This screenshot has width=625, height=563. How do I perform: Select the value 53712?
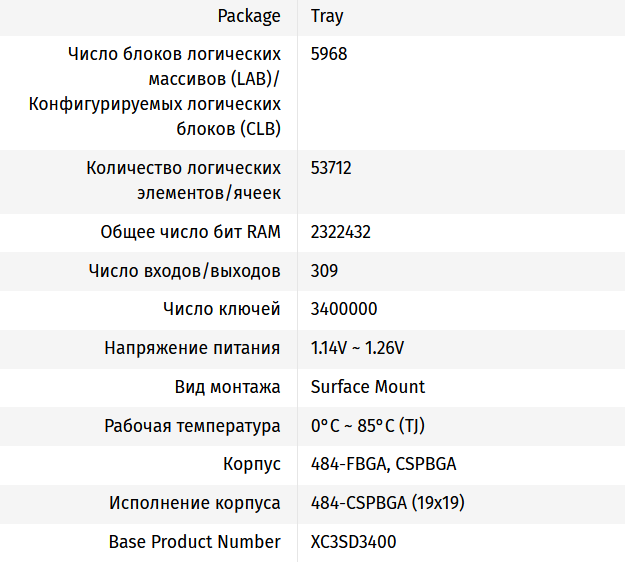point(331,168)
